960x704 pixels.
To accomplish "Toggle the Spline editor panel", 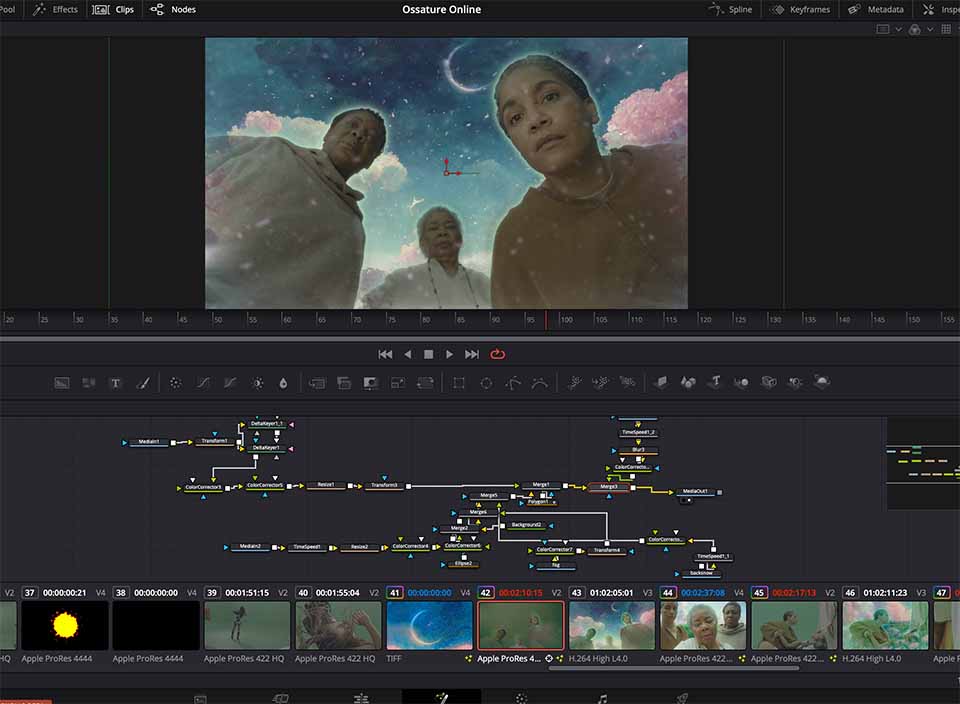I will coord(730,9).
